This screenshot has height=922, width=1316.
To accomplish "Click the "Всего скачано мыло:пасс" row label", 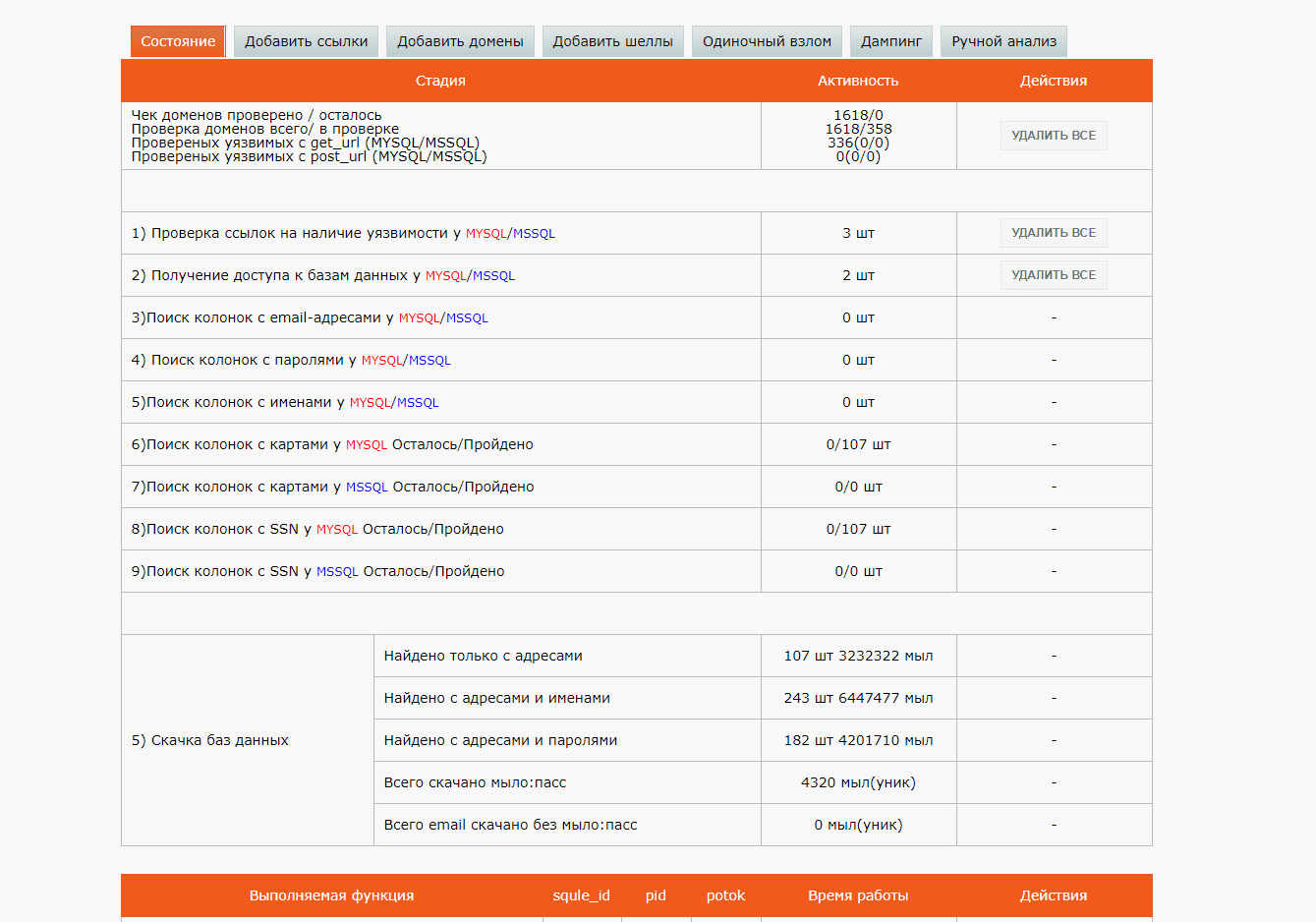I will coord(476,782).
